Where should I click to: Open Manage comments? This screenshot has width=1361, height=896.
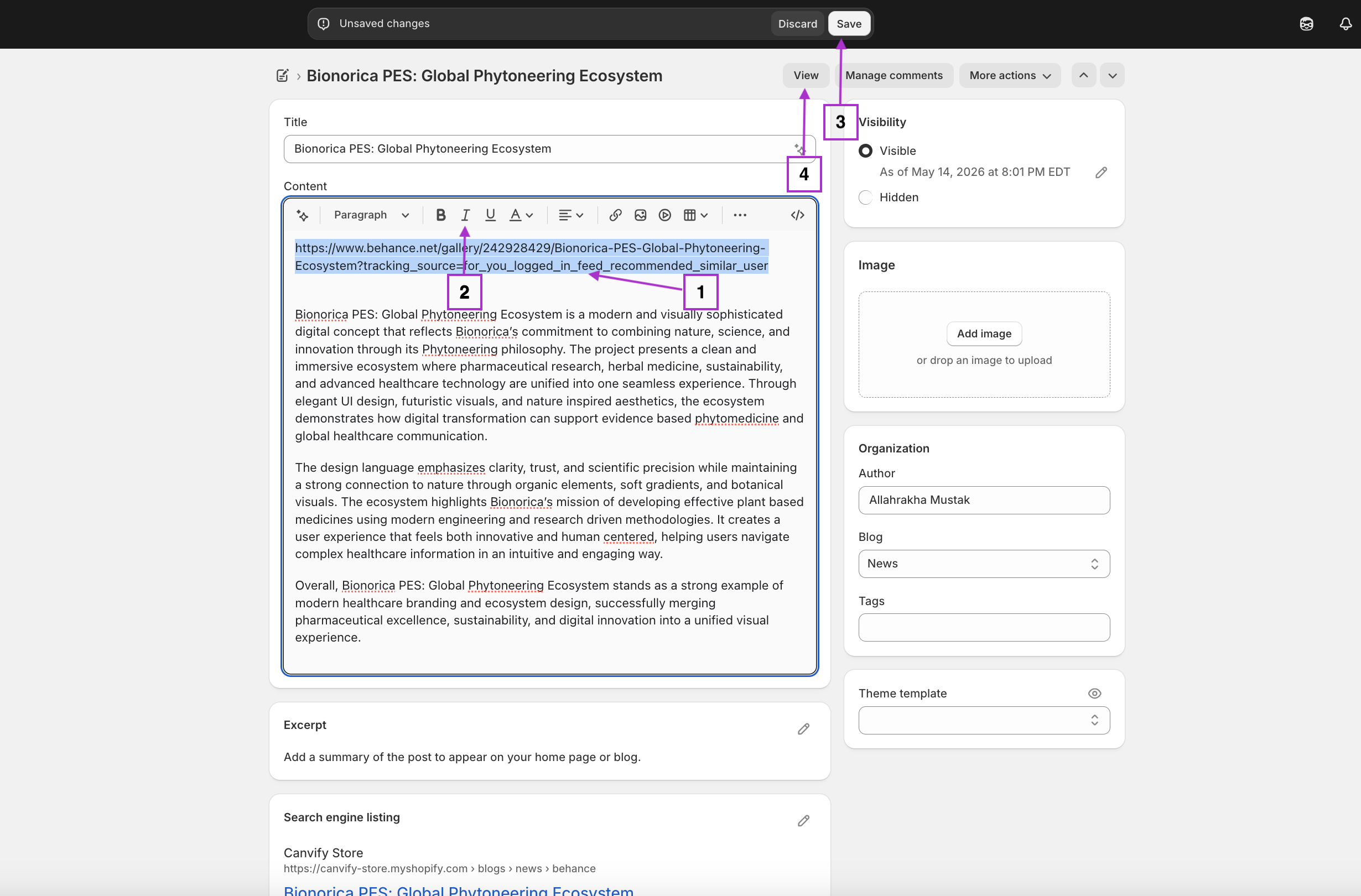[894, 75]
